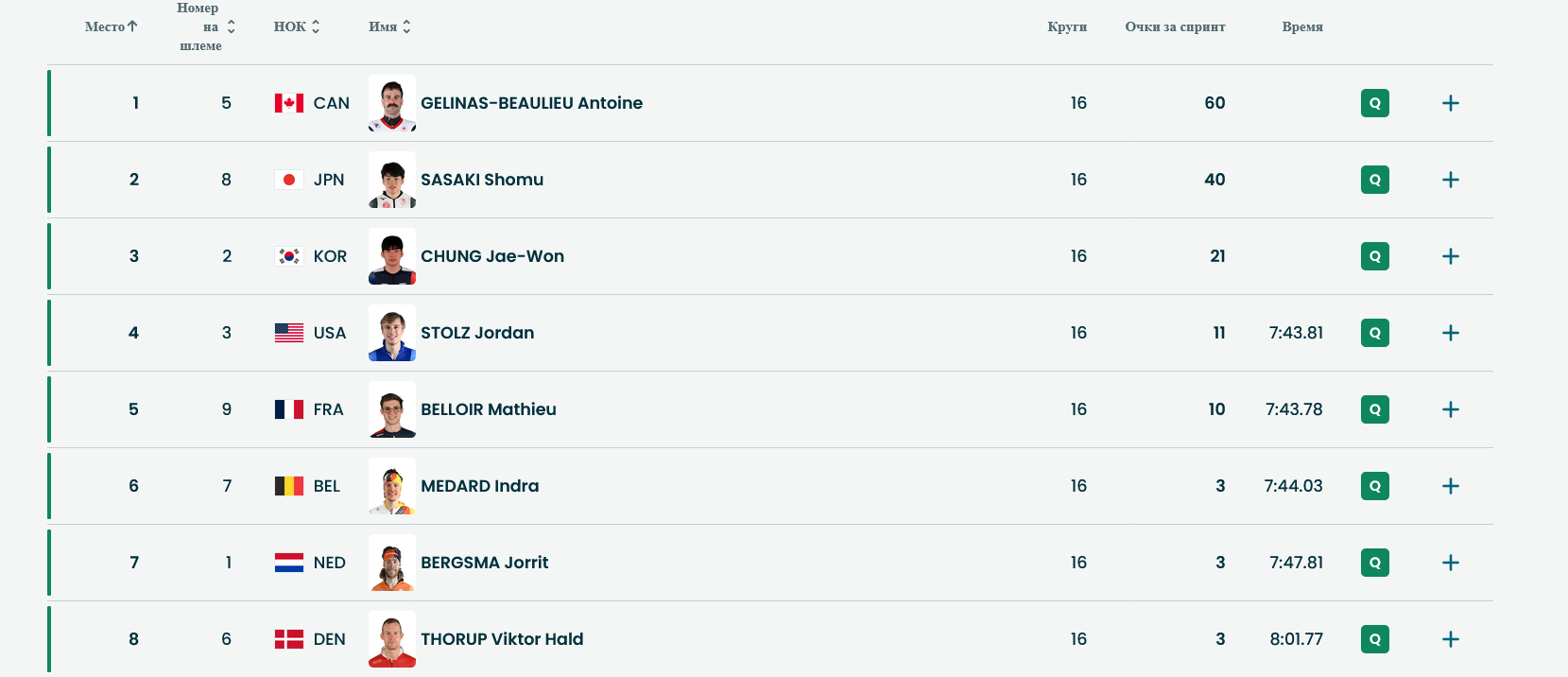Click Medard Indra's athlete photo
Screen dimensions: 1568x677
(x=392, y=486)
